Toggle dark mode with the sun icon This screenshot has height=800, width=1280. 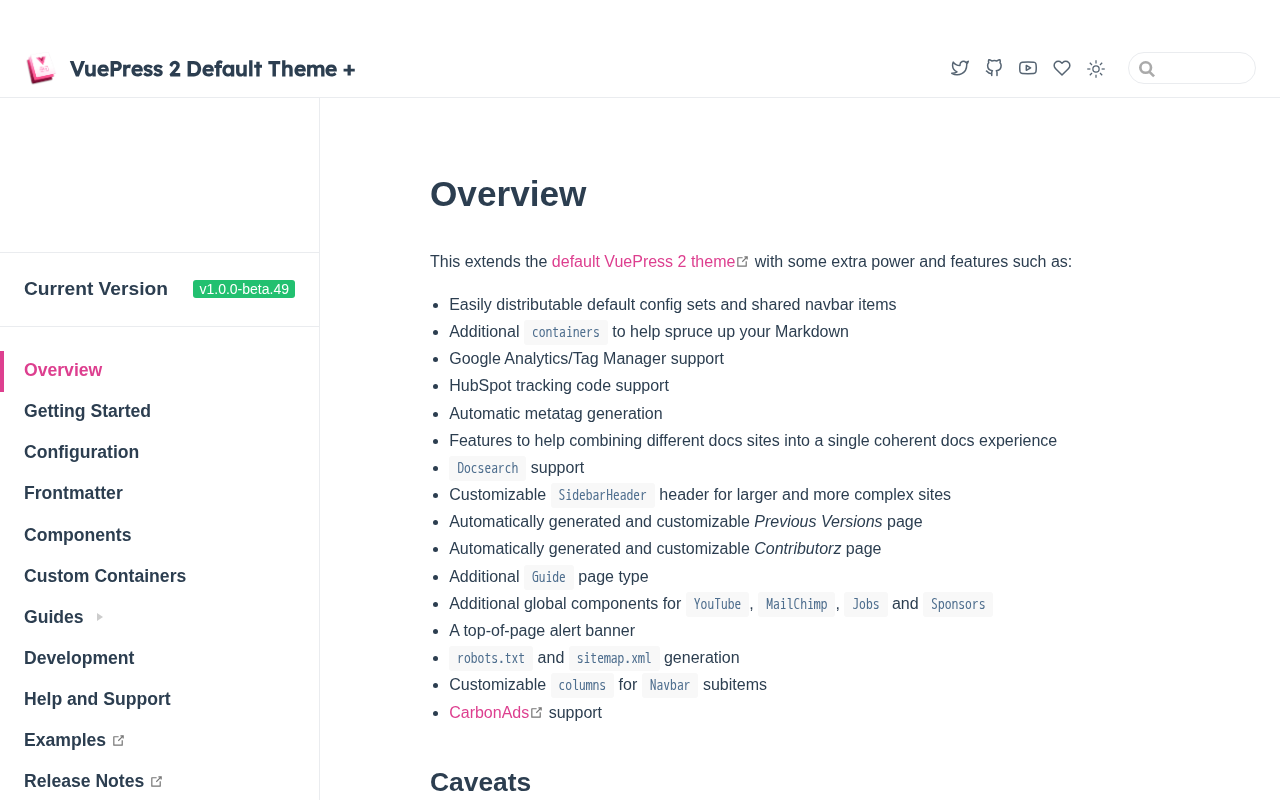click(1096, 69)
